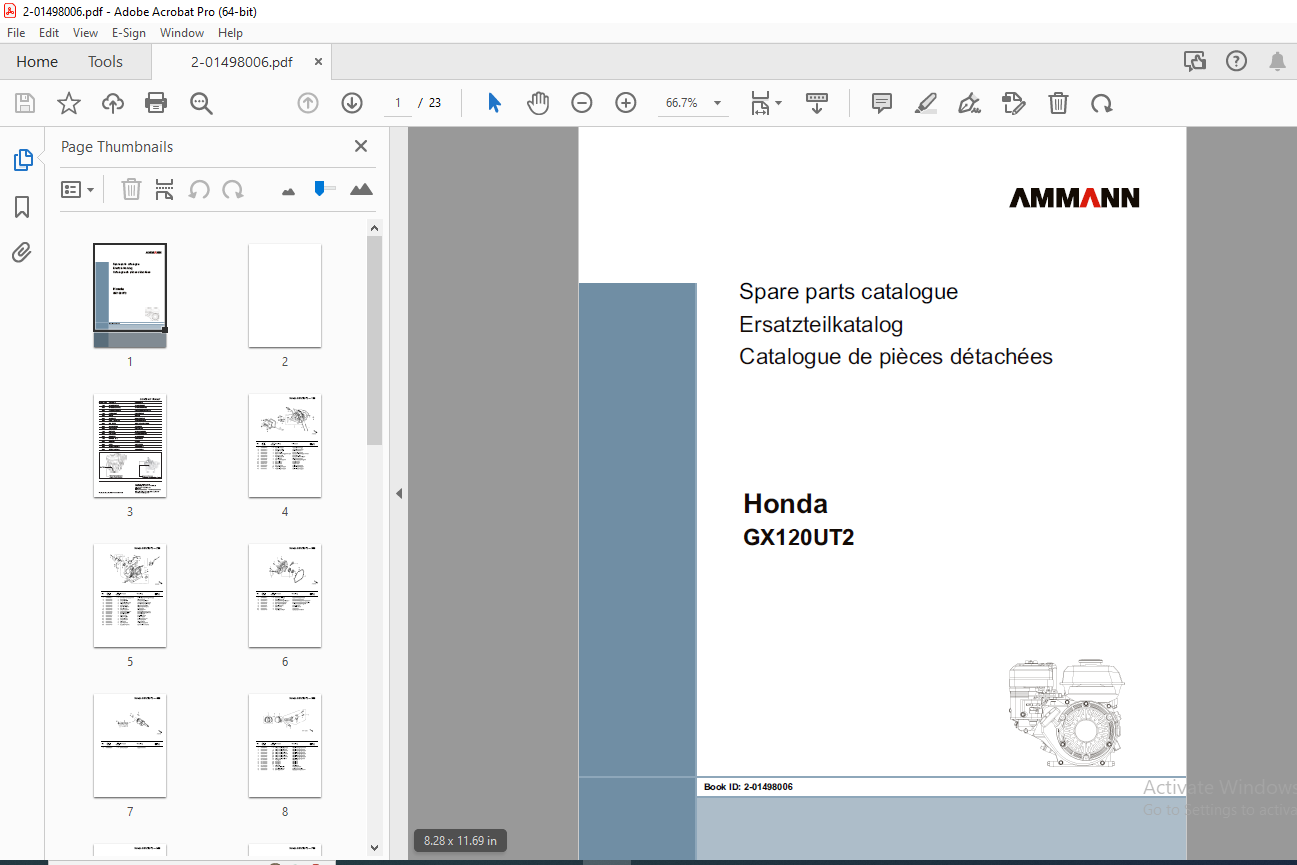Switch to the Tools tab
The image size is (1297, 865).
tap(105, 62)
